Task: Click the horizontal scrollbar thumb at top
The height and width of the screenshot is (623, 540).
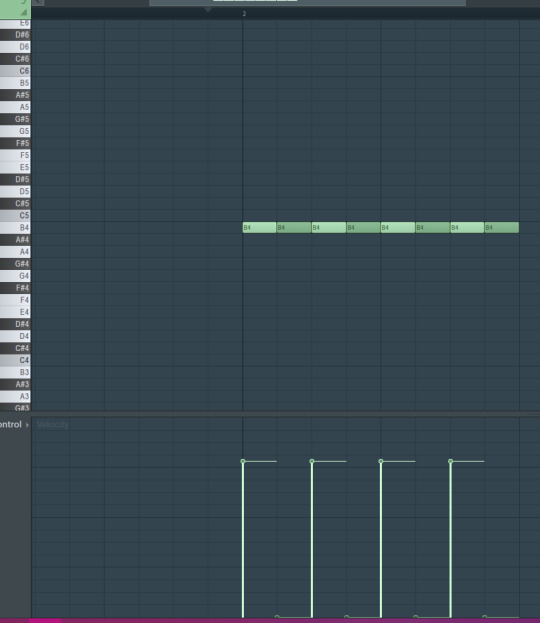Action: click(307, 2)
